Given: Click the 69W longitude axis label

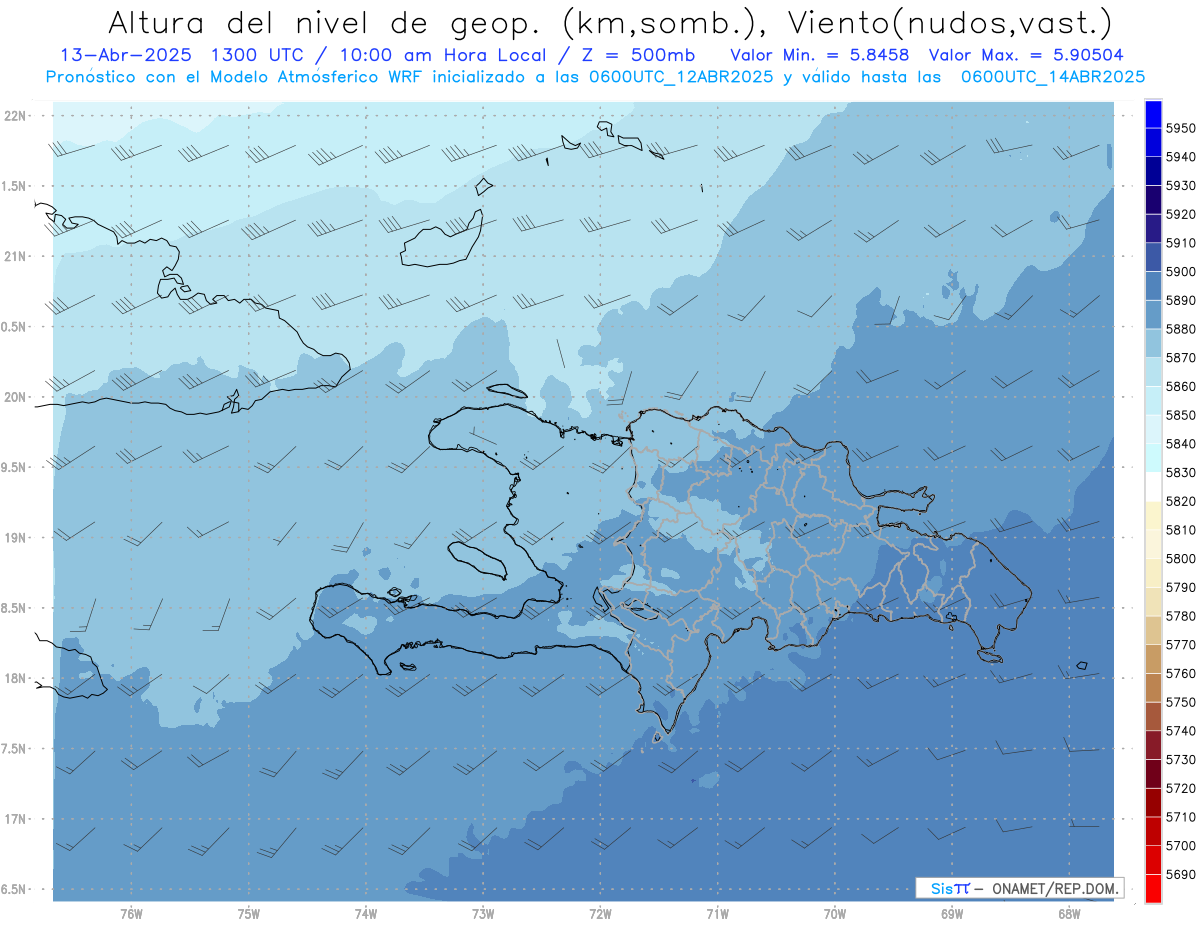Looking at the screenshot, I should [x=952, y=914].
